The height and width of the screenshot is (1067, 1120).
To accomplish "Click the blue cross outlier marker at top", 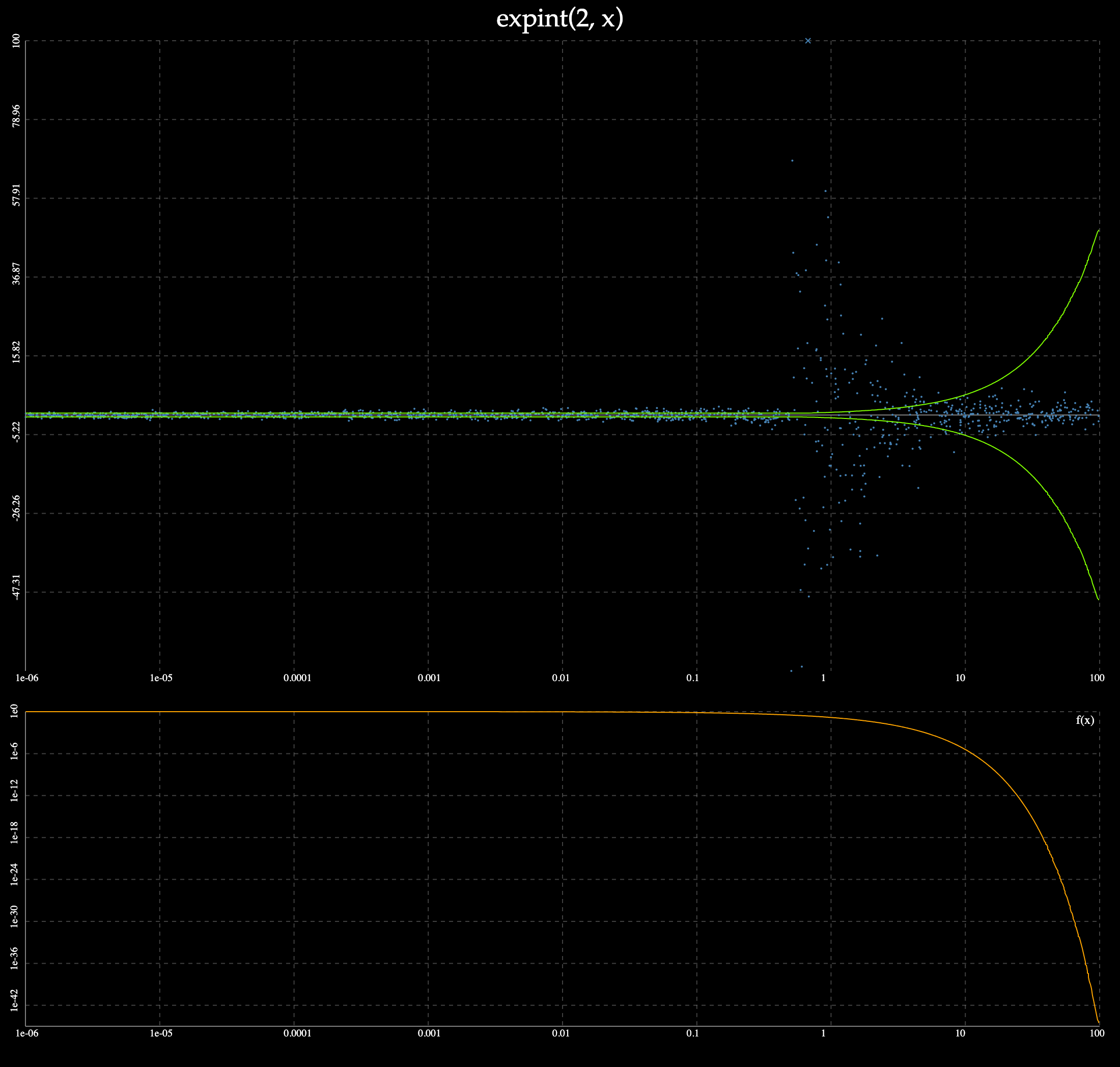I will (808, 40).
